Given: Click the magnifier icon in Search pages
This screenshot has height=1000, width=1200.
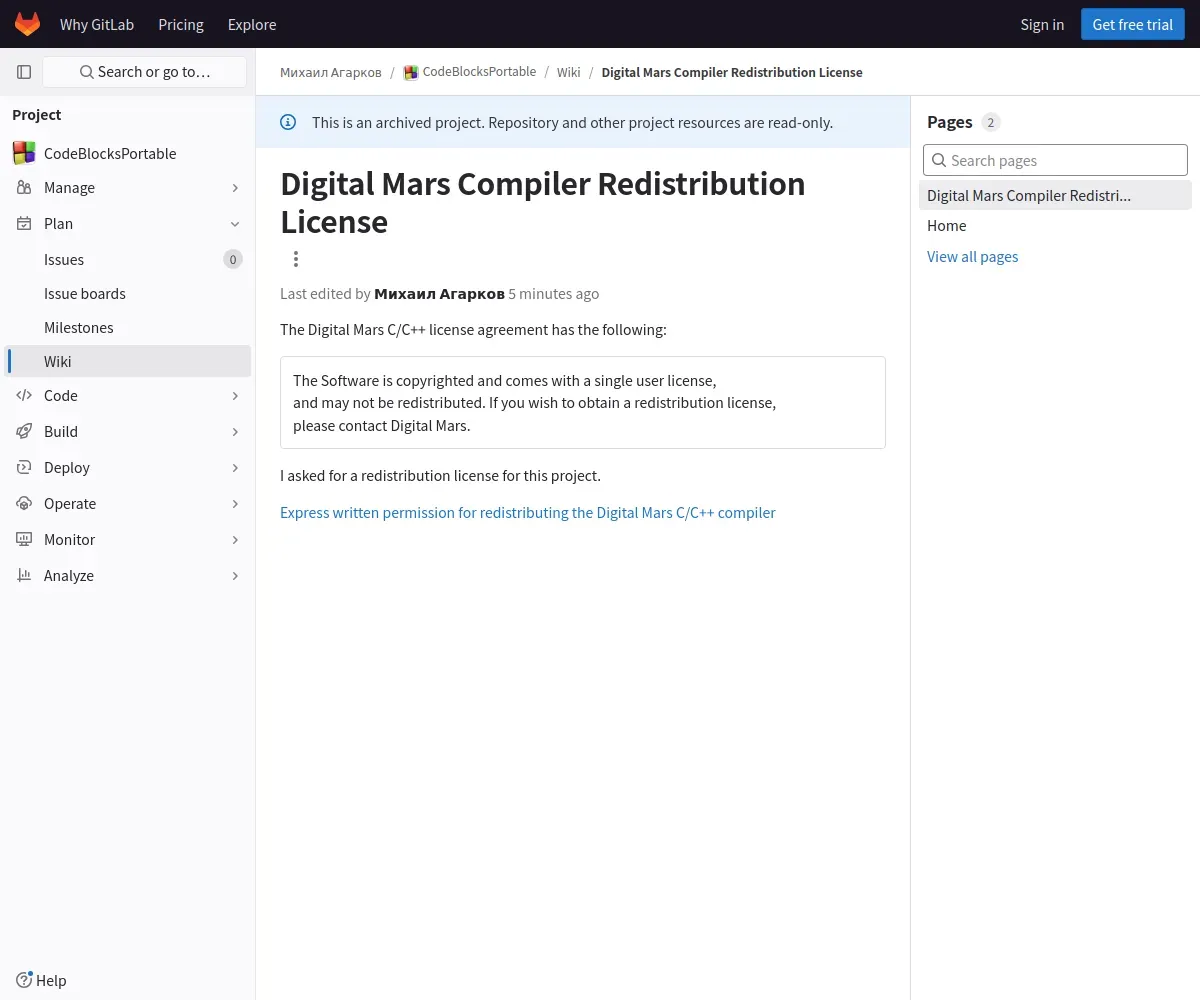Looking at the screenshot, I should tap(939, 160).
